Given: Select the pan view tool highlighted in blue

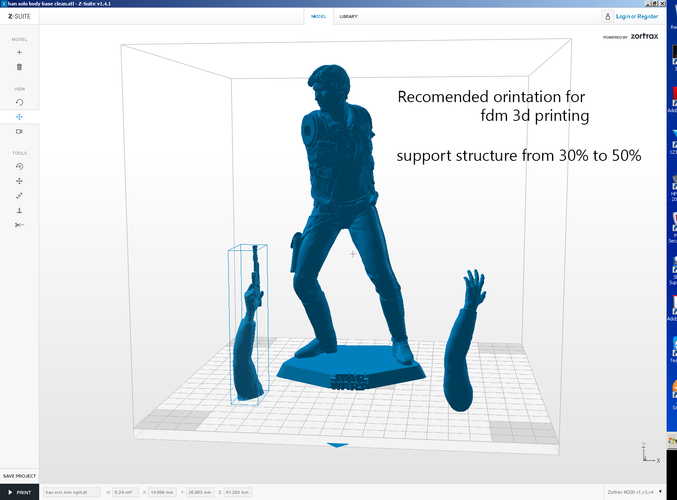Looking at the screenshot, I should [19, 117].
